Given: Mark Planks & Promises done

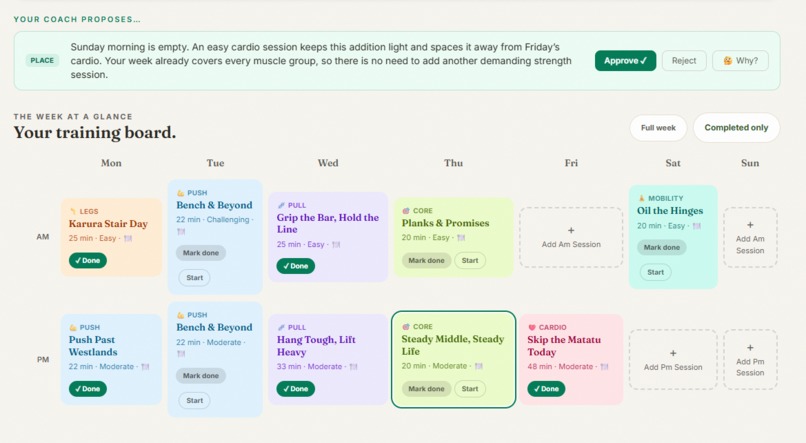Looking at the screenshot, I should point(426,261).
